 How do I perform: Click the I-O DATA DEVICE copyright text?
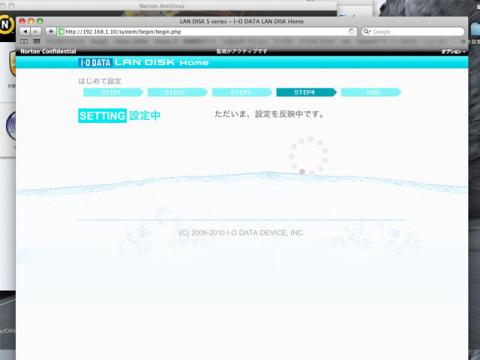(x=241, y=233)
